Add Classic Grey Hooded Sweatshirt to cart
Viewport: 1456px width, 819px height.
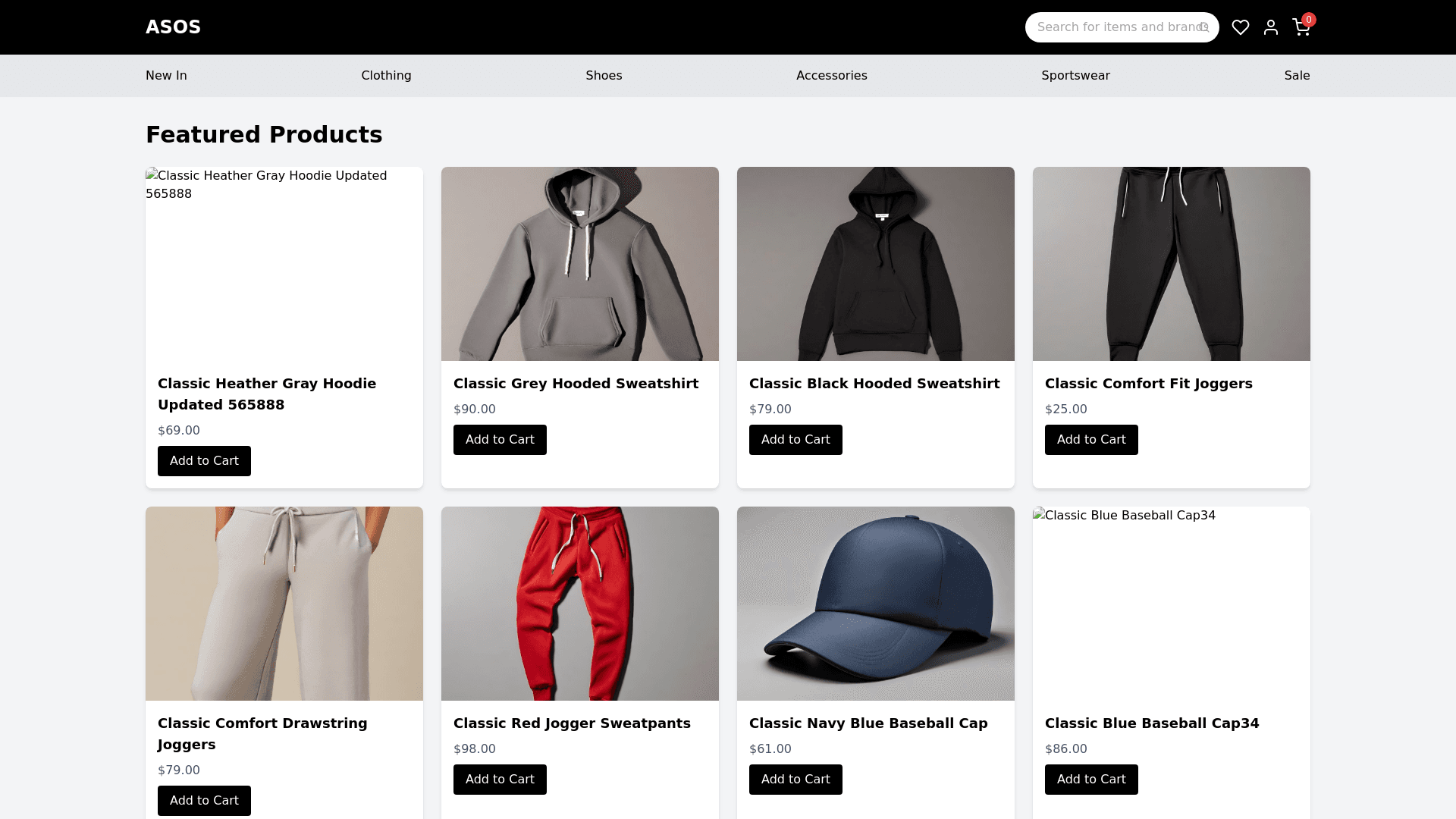coord(500,440)
